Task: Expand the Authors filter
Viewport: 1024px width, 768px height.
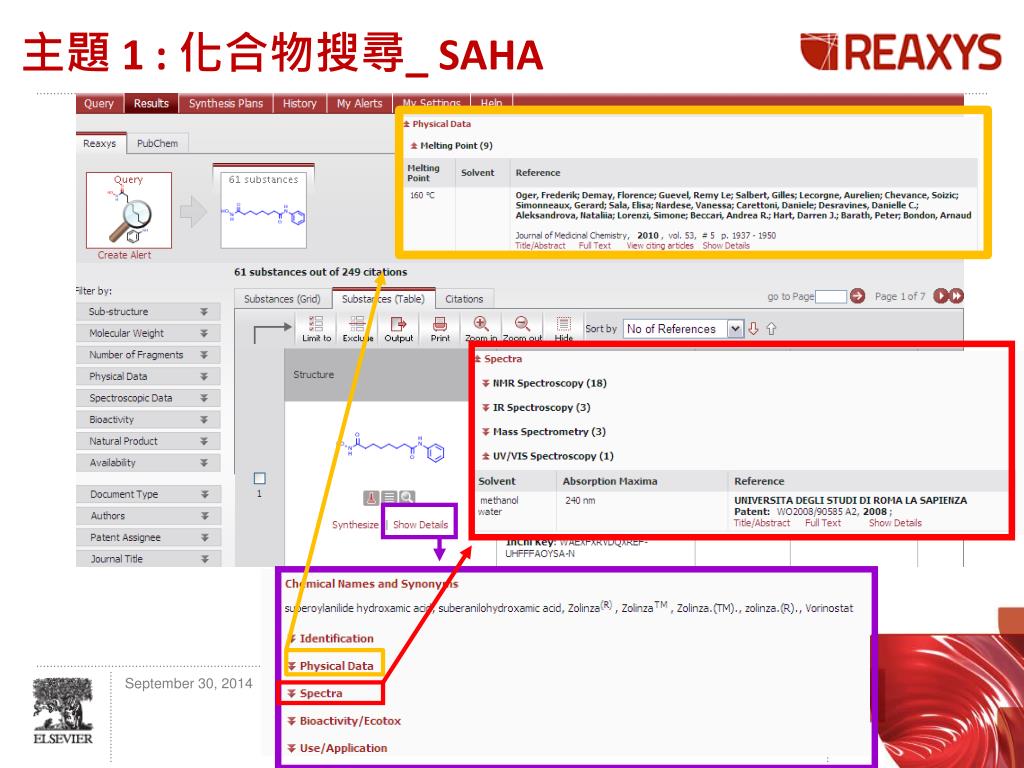Action: 148,516
